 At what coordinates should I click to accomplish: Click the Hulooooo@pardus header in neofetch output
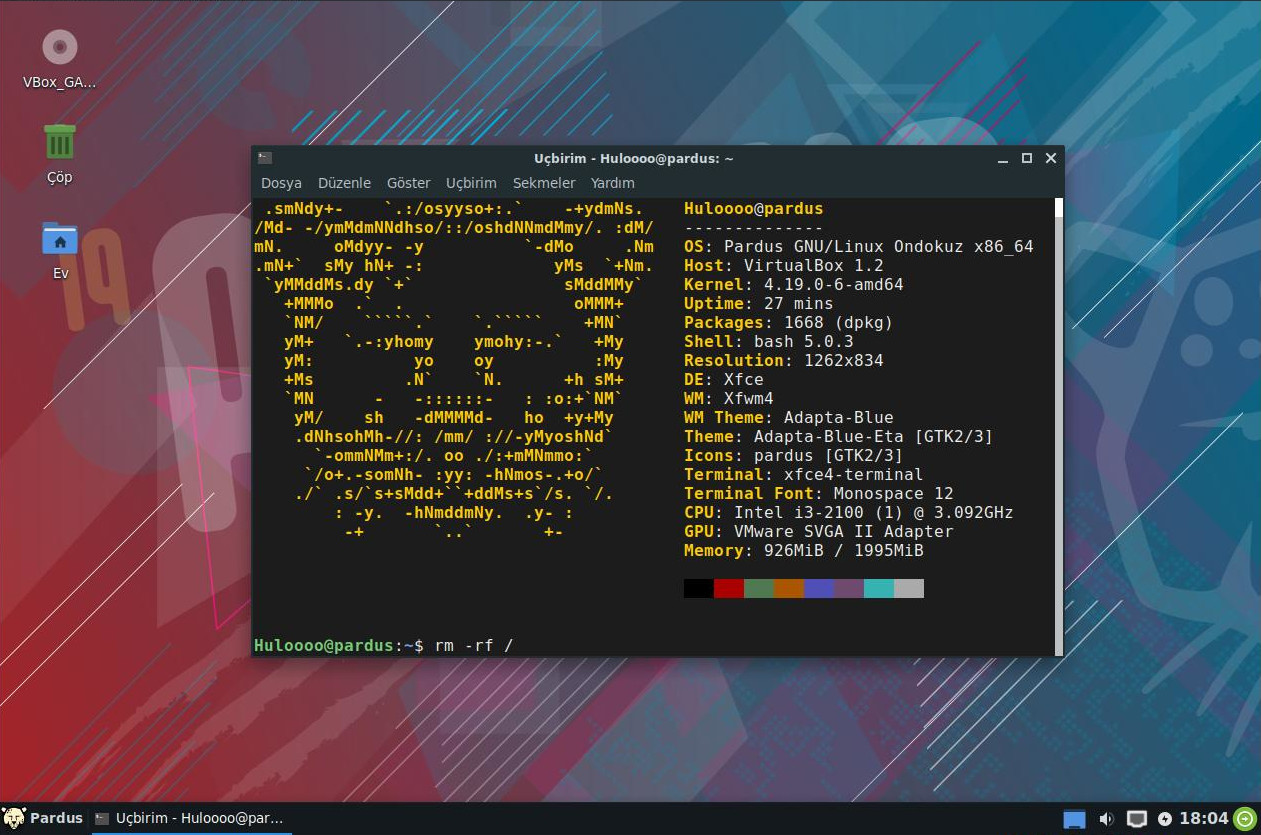coord(754,209)
